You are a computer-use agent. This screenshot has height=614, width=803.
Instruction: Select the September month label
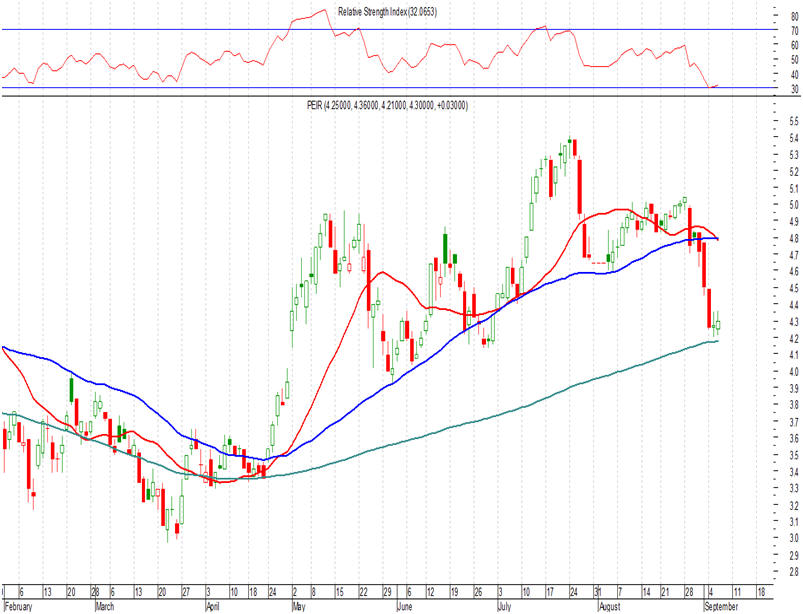click(721, 607)
